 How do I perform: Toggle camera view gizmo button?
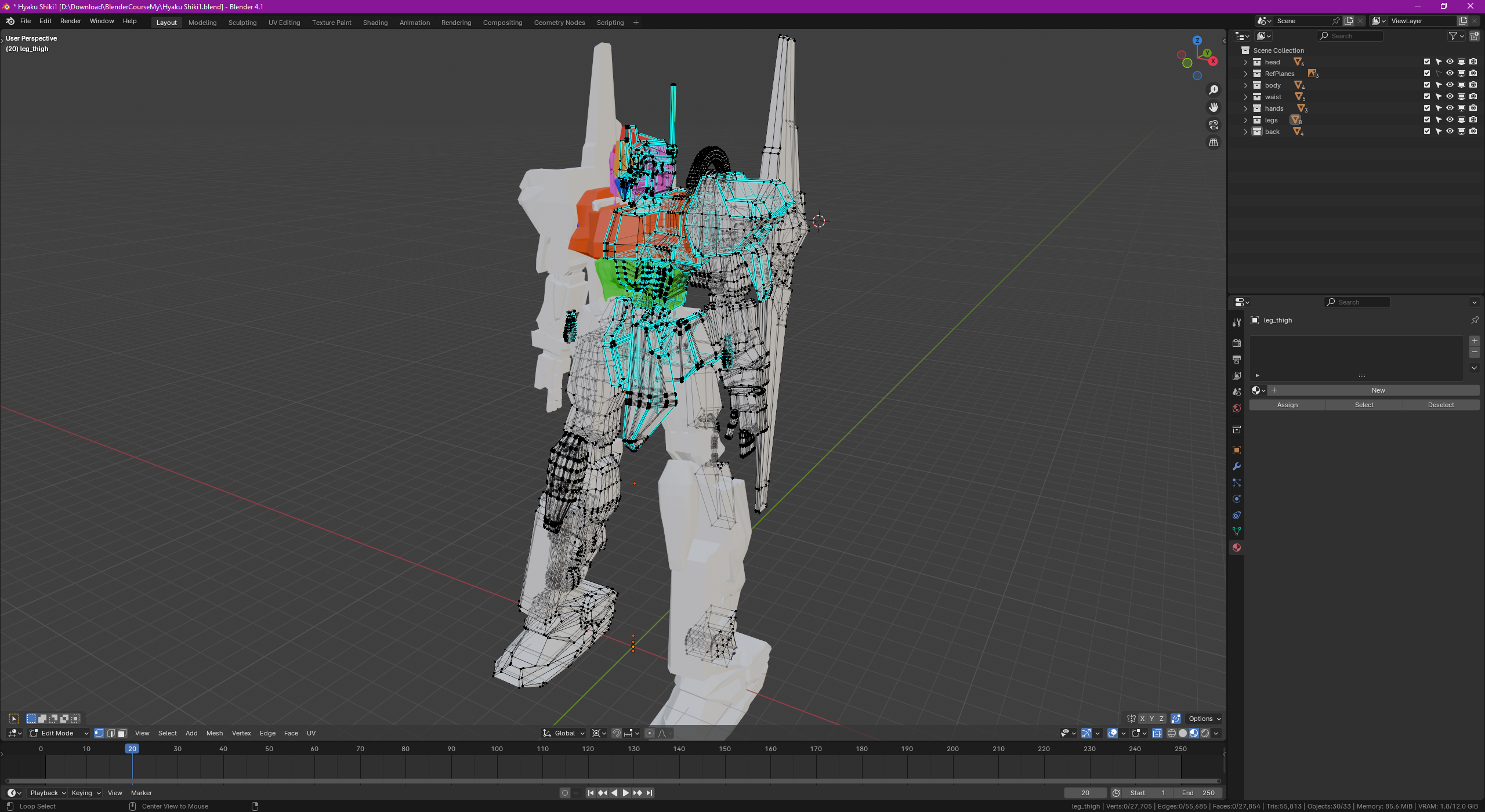click(1213, 125)
